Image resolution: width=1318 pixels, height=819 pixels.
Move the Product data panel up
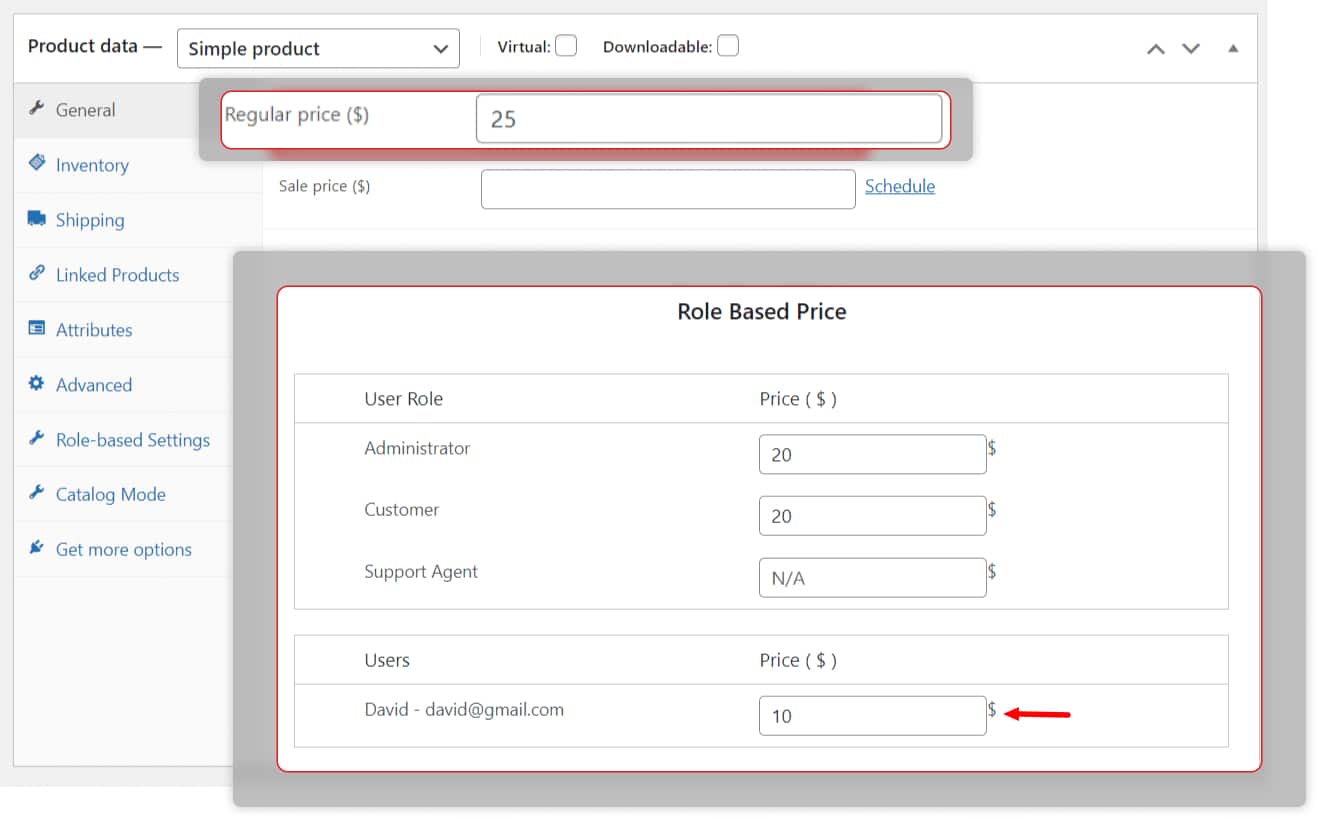[x=1156, y=48]
